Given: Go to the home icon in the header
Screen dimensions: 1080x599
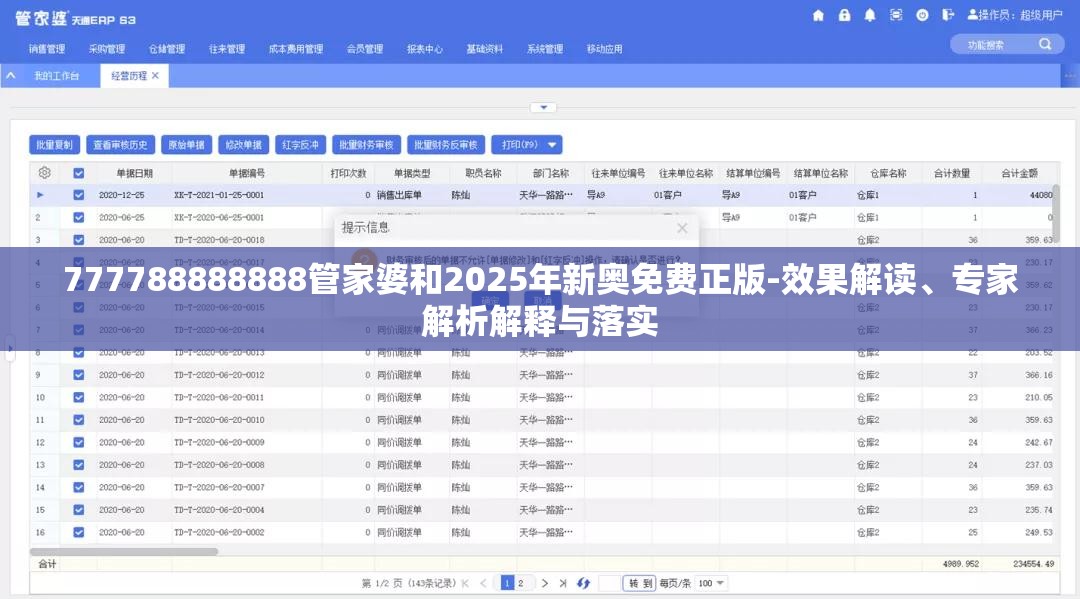Looking at the screenshot, I should 818,15.
